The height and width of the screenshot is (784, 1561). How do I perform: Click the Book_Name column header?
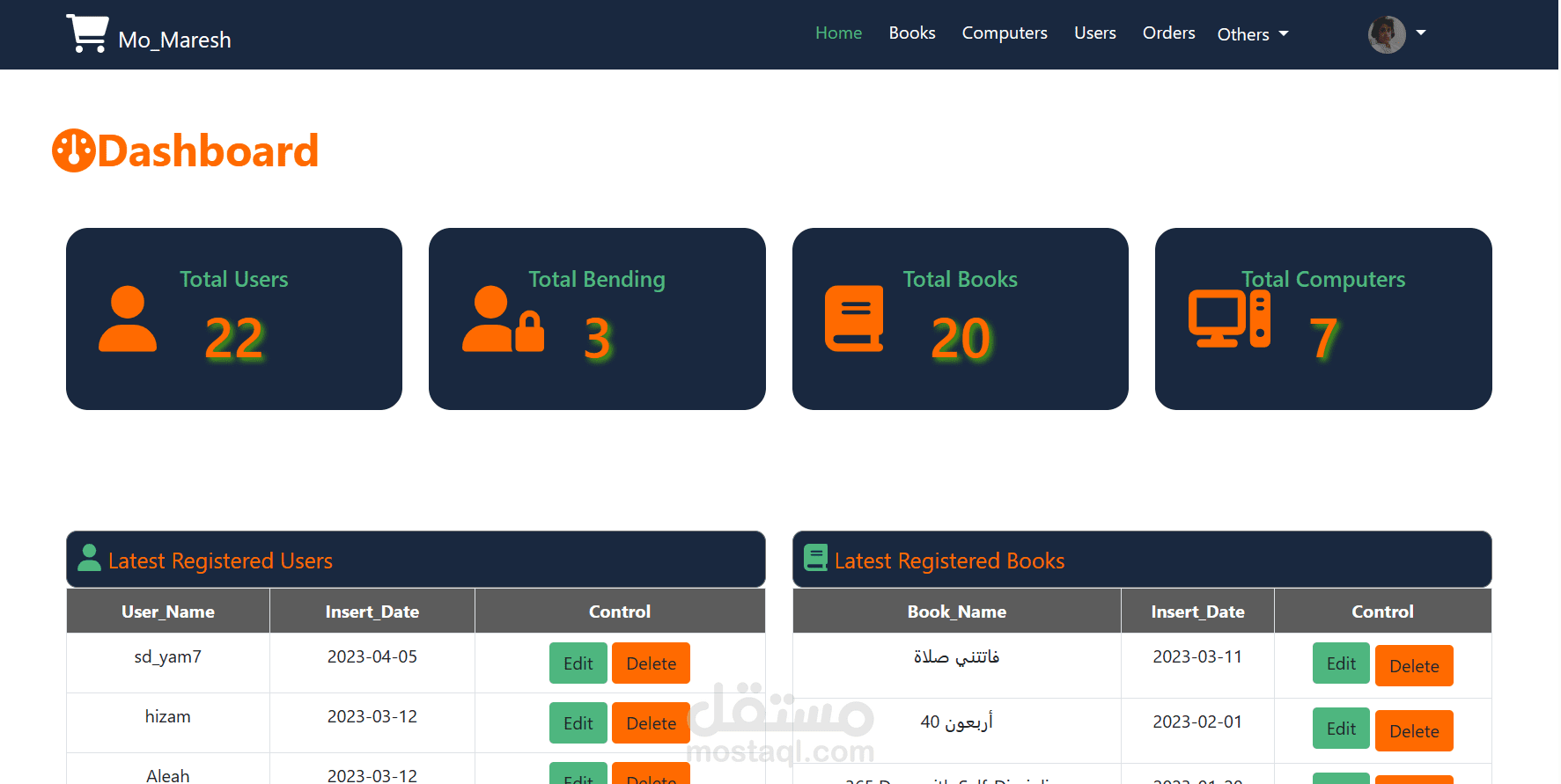coord(957,612)
